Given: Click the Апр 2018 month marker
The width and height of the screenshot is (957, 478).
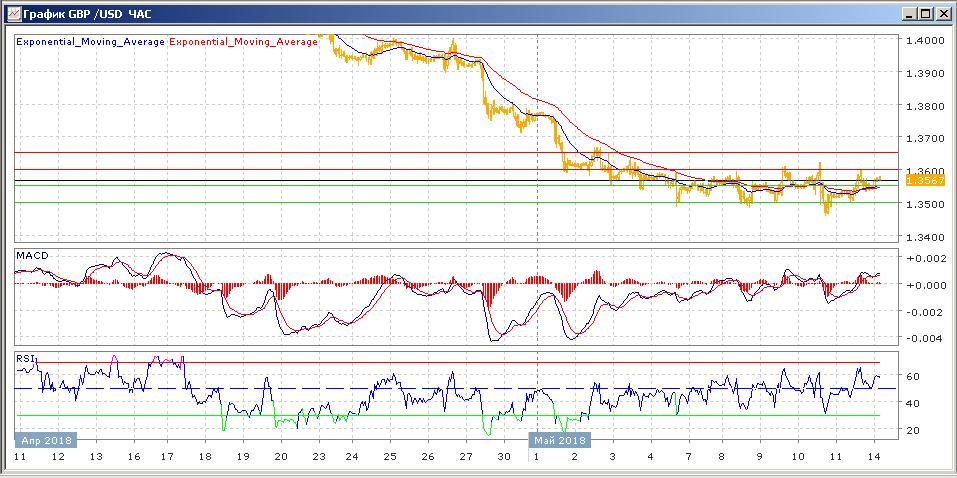Looking at the screenshot, I should (x=44, y=439).
